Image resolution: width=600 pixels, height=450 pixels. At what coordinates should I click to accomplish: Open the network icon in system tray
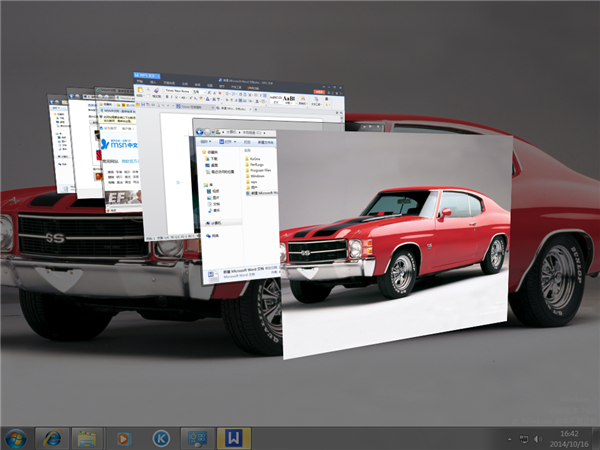point(524,438)
